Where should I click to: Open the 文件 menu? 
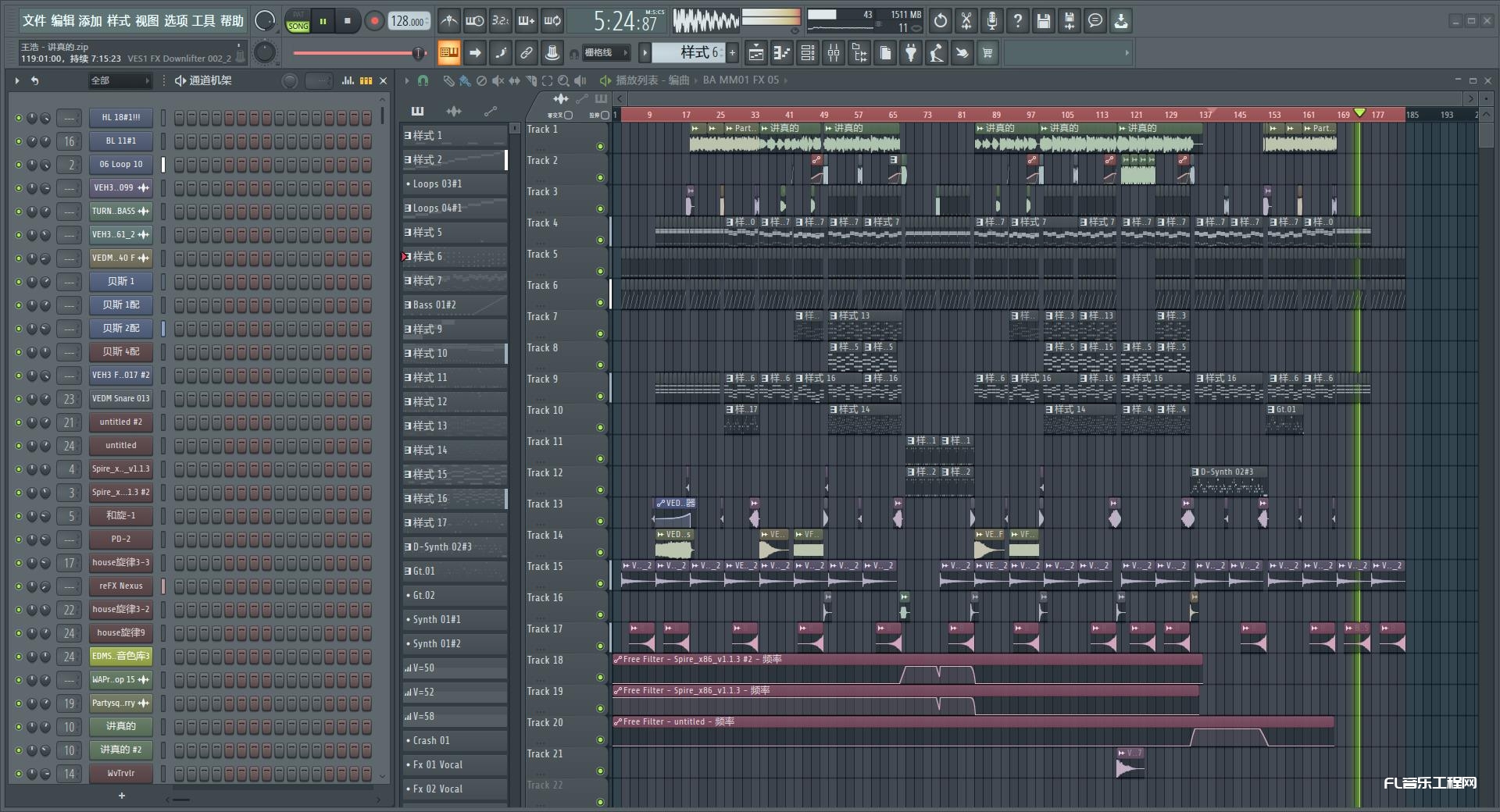point(34,21)
